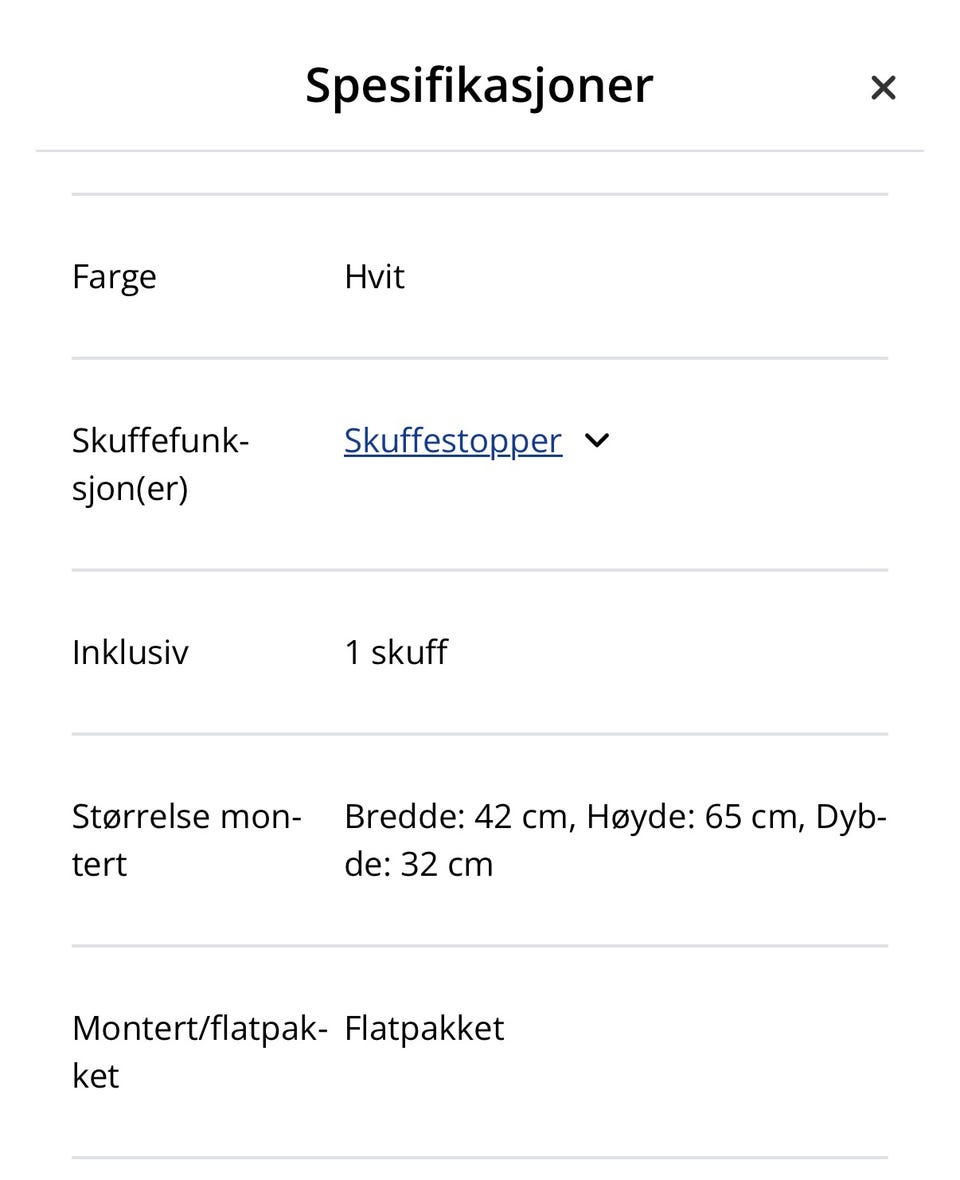Click the downward chevron beside Skuffestopper

(597, 440)
